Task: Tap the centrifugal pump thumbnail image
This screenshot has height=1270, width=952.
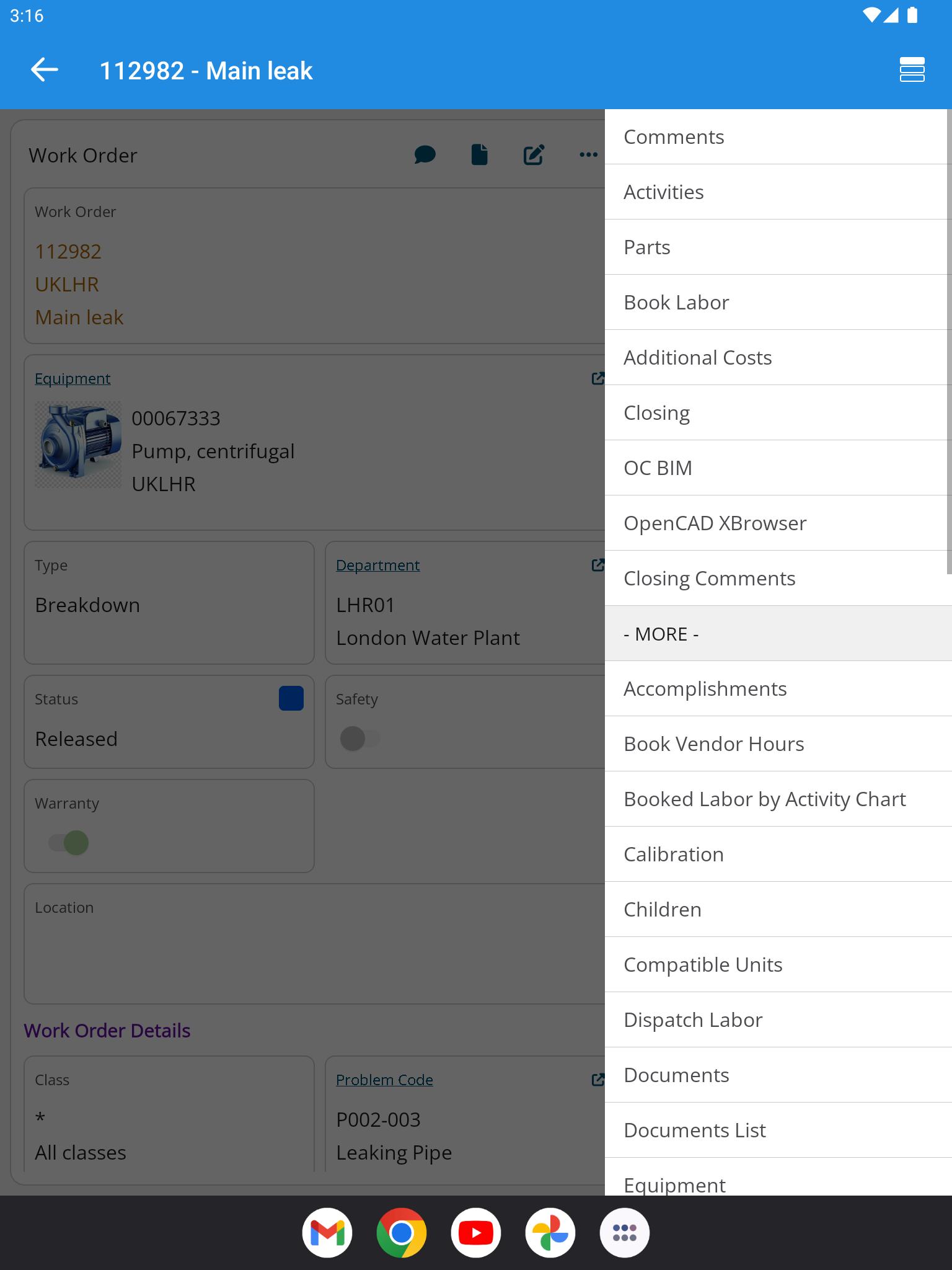Action: 78,444
